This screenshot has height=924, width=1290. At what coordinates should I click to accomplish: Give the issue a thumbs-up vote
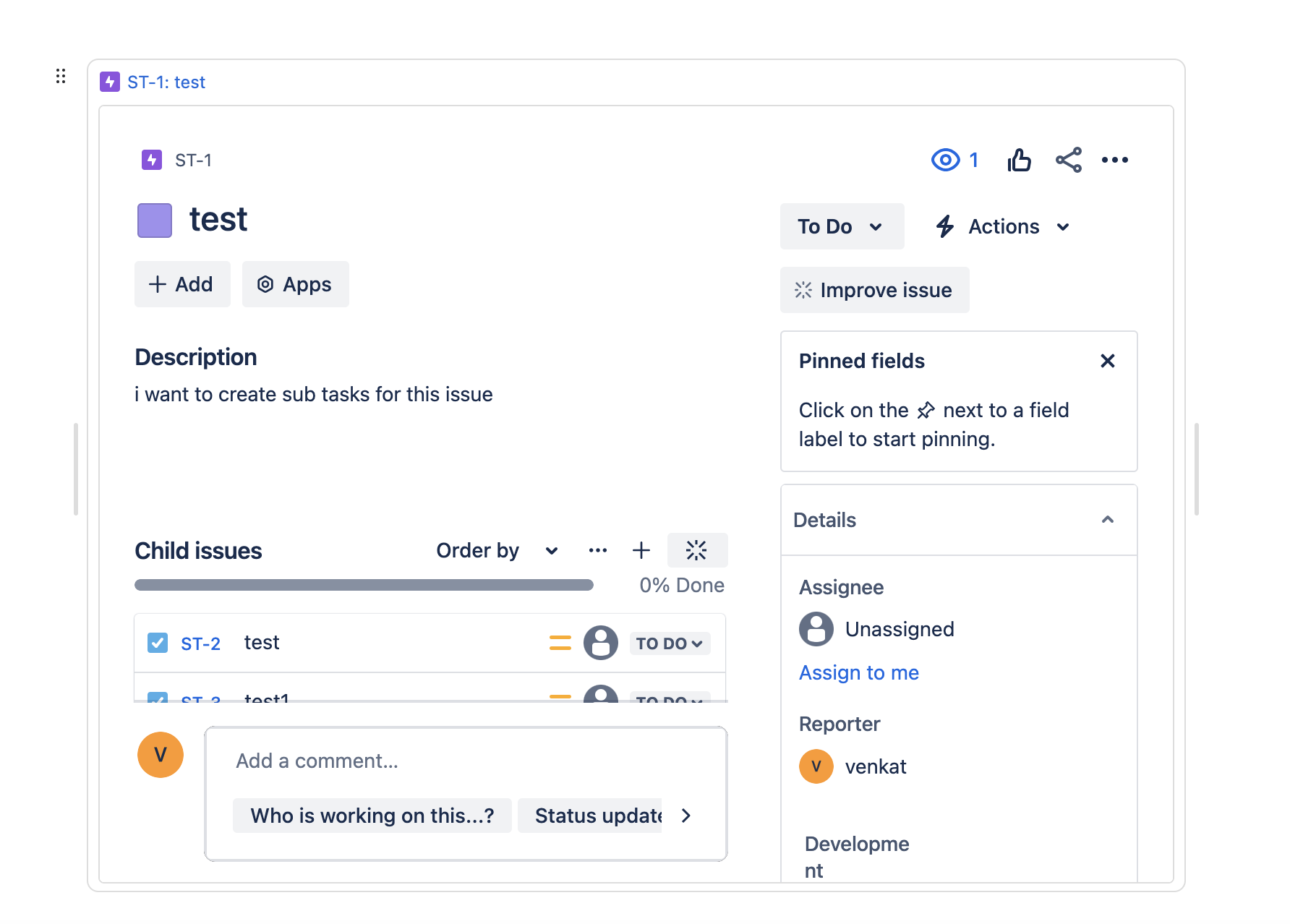coord(1020,160)
